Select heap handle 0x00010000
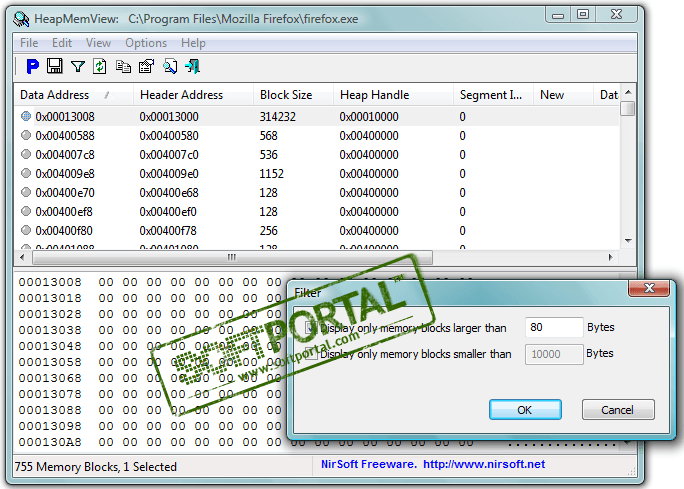The width and height of the screenshot is (684, 489). pos(369,116)
